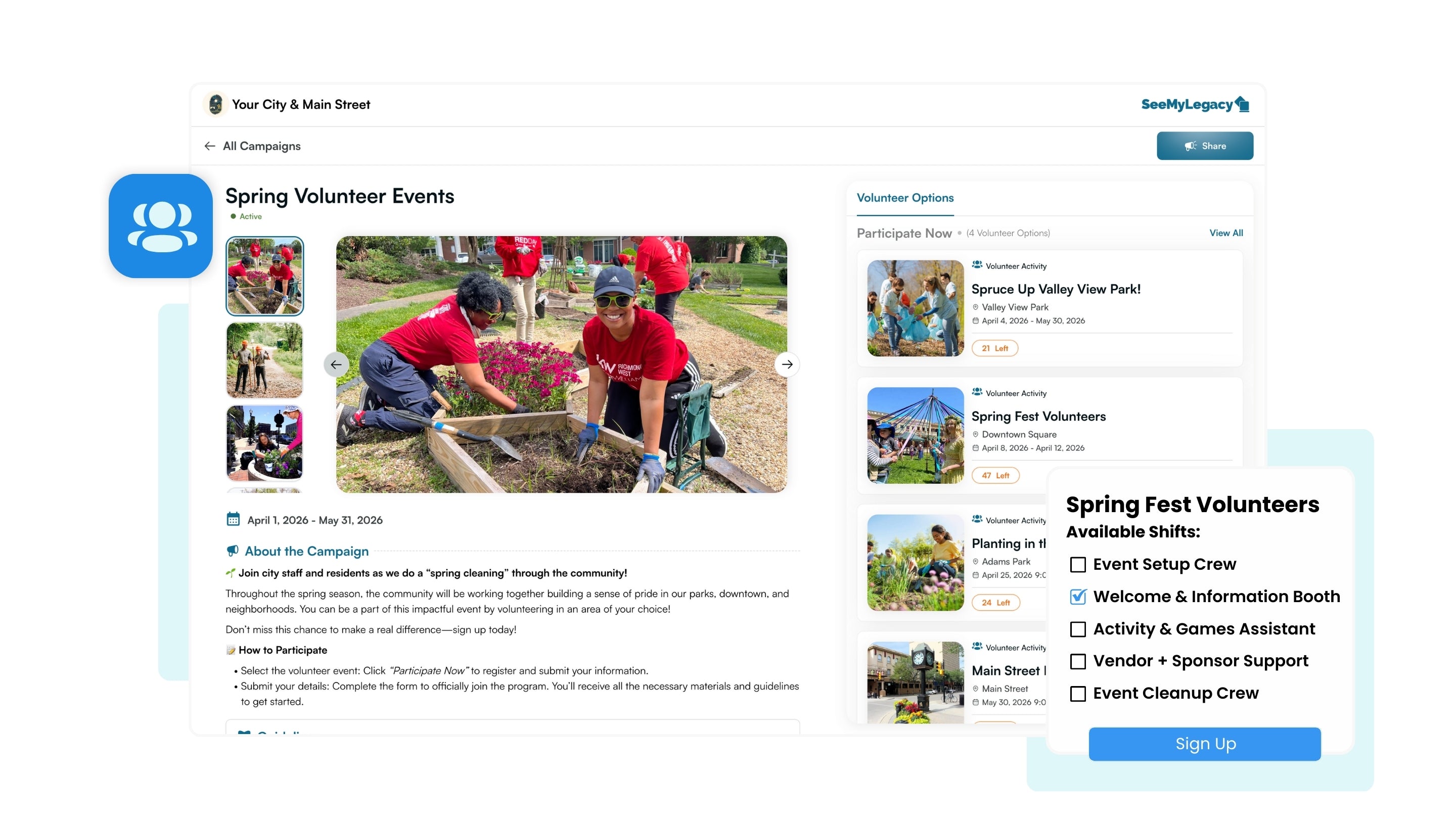Click the calendar icon beside campaign dates
This screenshot has width=1456, height=819.
click(233, 519)
